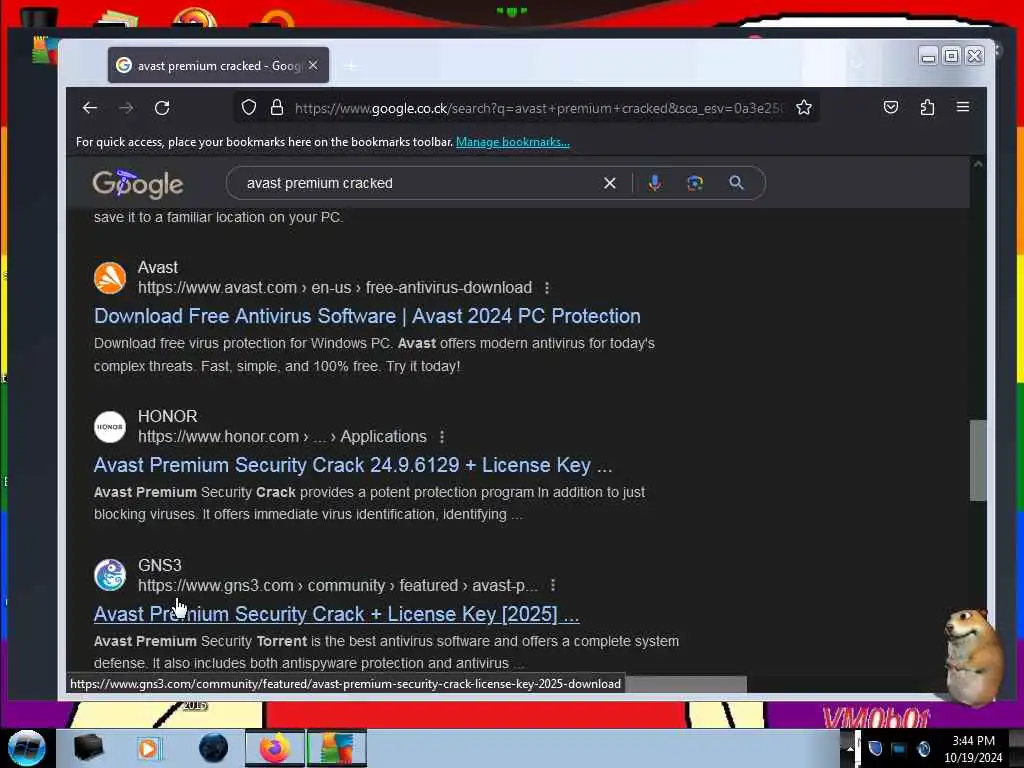Image resolution: width=1024 pixels, height=768 pixels.
Task: Go to Google logo homepage
Action: coord(138,184)
